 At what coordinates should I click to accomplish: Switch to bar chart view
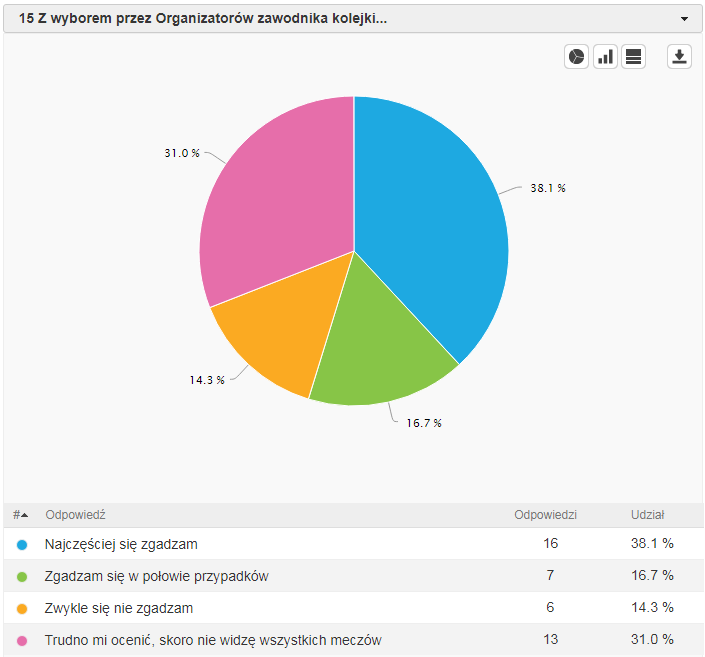point(605,57)
